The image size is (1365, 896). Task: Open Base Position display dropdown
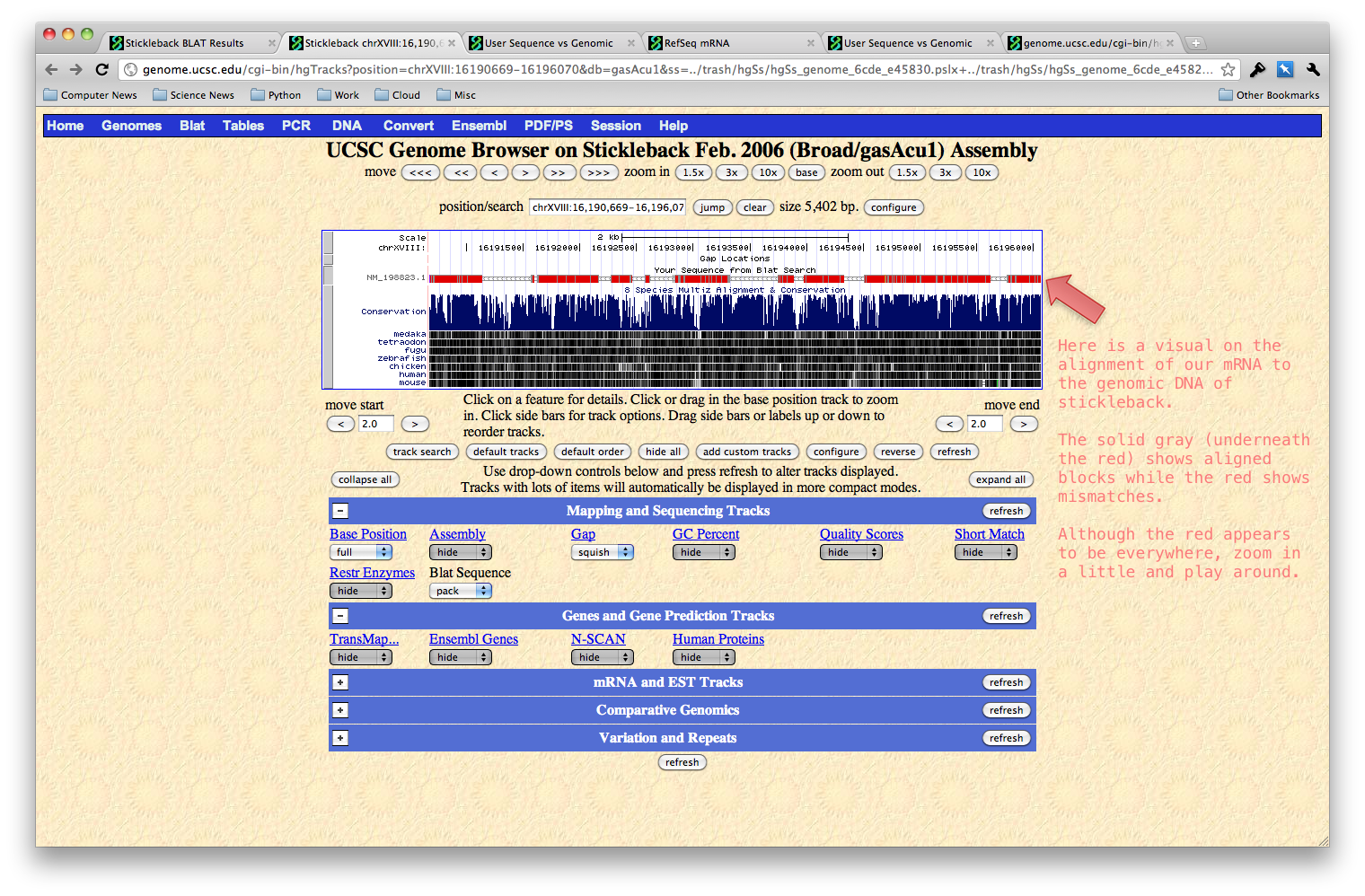point(361,552)
